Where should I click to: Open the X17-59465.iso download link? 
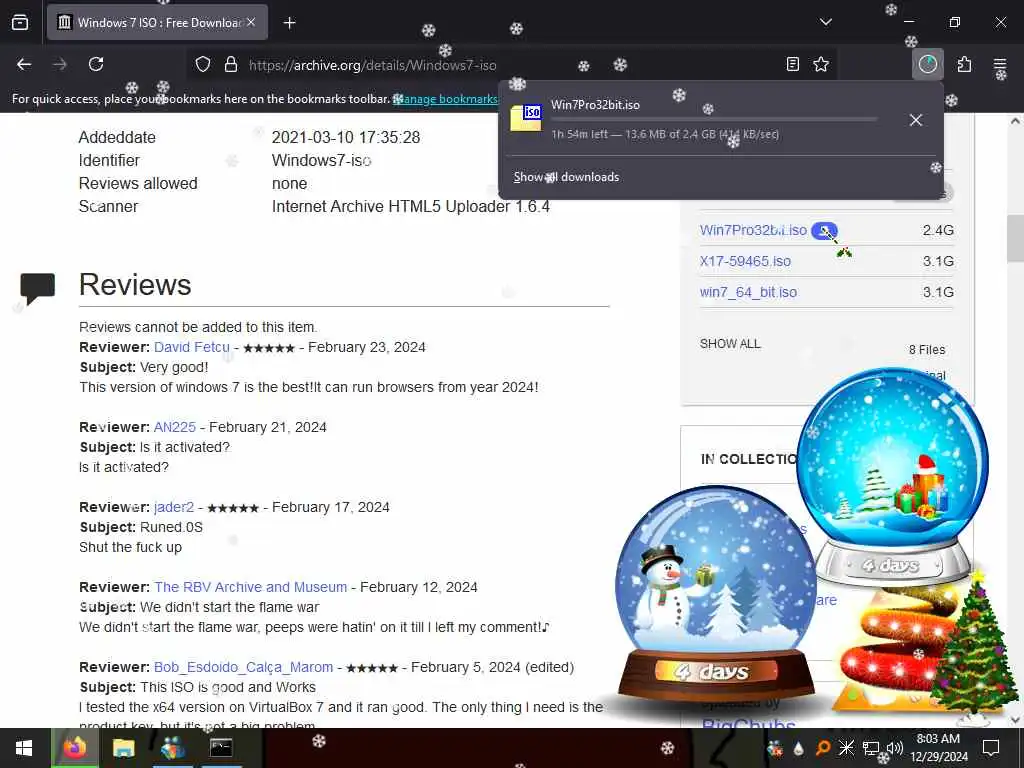pos(745,261)
